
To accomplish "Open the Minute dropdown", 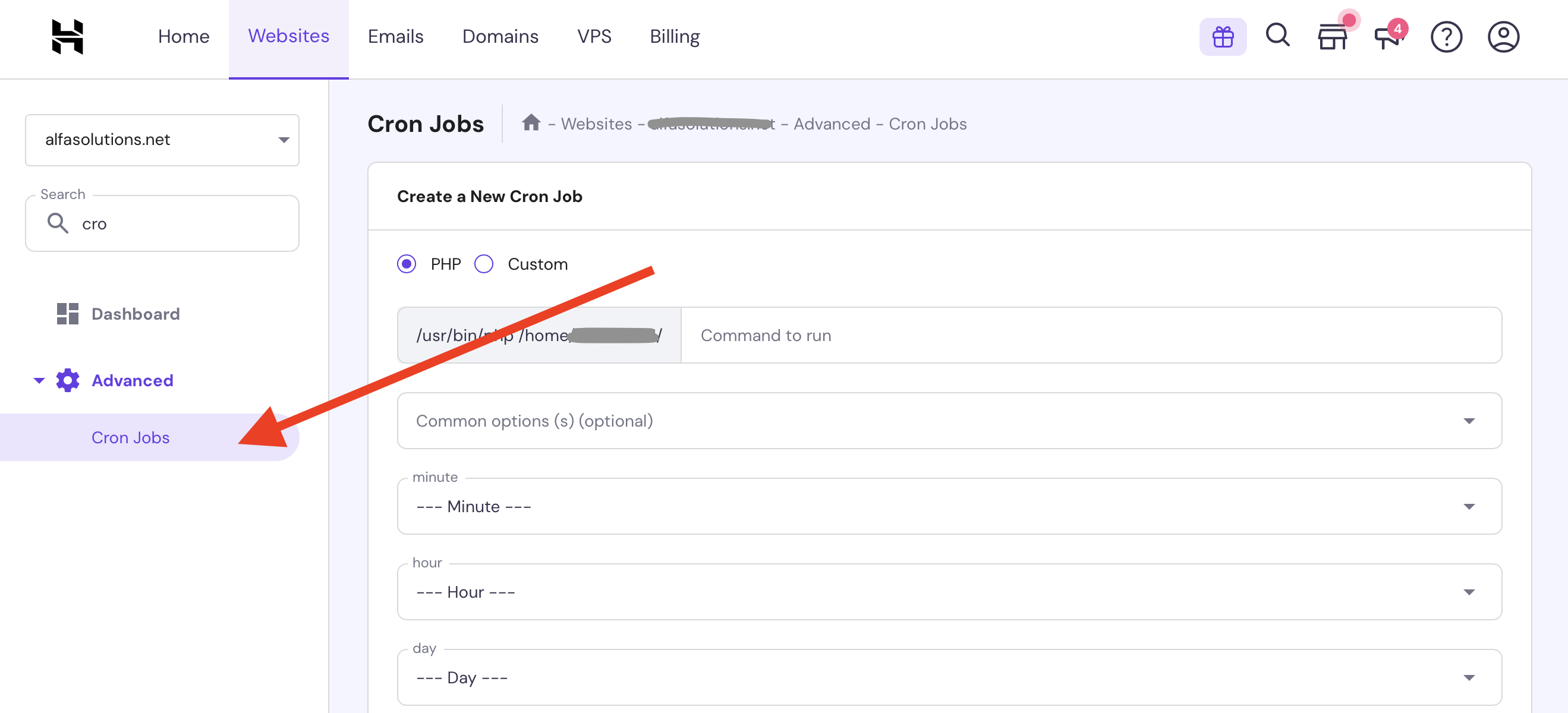I will [x=949, y=506].
